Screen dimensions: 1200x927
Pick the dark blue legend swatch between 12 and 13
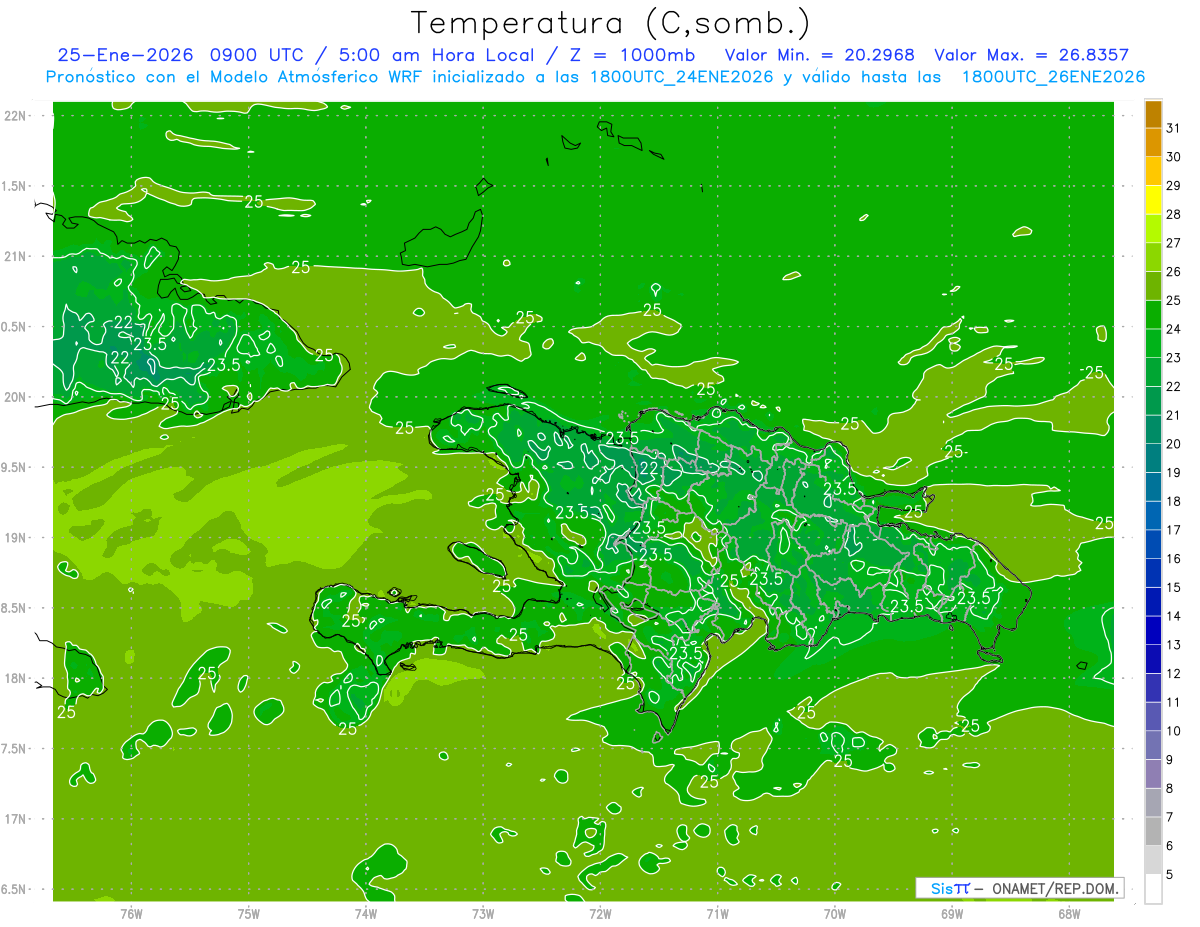pyautogui.click(x=1153, y=659)
